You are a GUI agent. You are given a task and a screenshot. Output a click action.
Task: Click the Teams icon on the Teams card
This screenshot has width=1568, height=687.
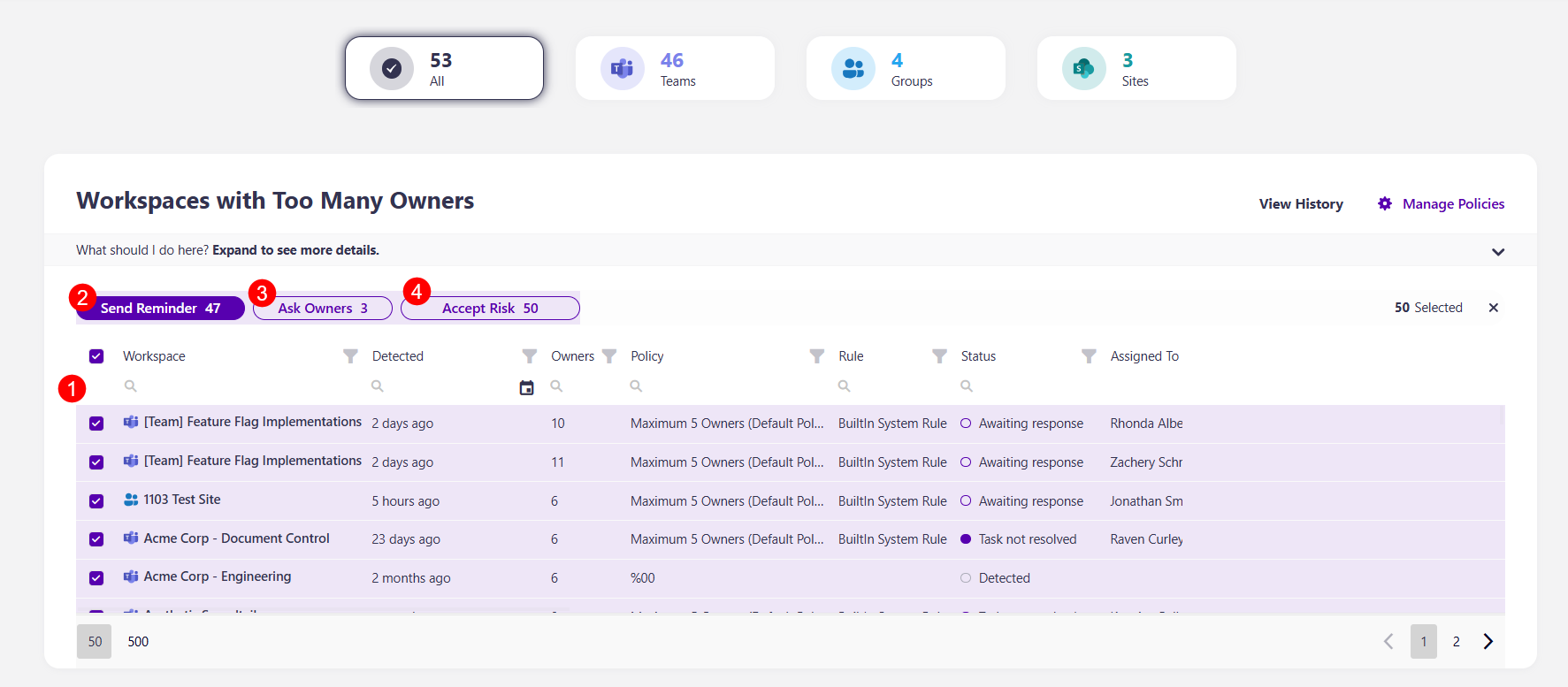623,68
